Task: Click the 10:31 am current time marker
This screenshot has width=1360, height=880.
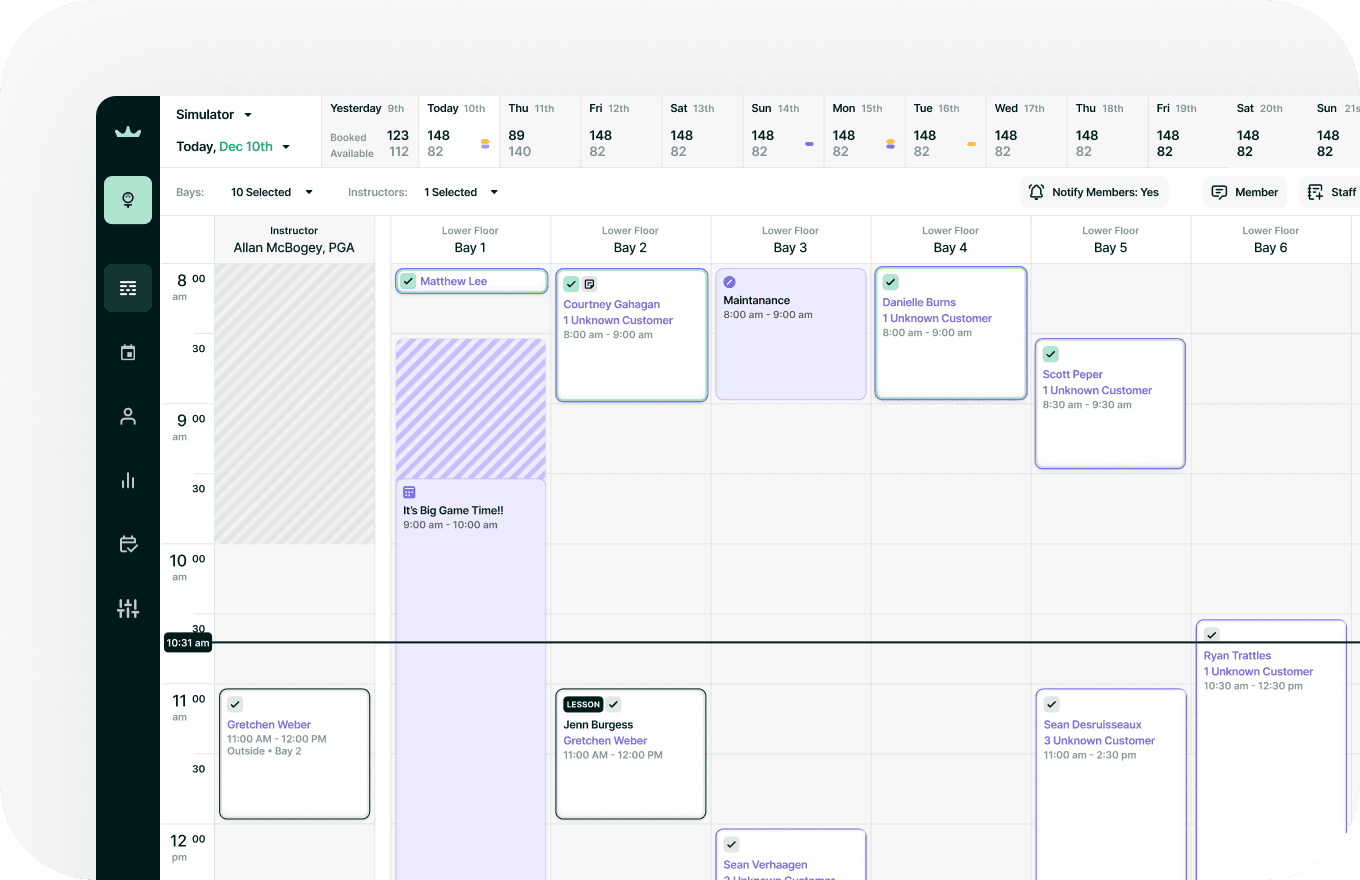Action: pyautogui.click(x=188, y=643)
